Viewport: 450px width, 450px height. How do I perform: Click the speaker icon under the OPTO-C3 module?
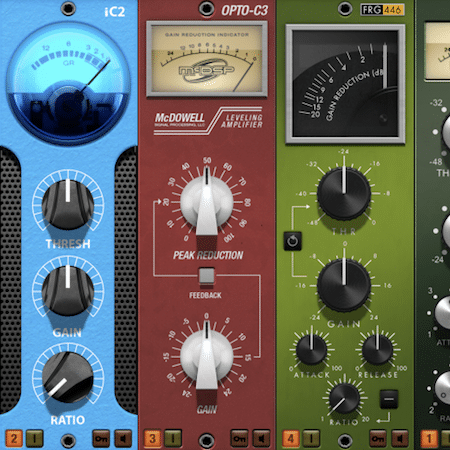click(x=262, y=438)
